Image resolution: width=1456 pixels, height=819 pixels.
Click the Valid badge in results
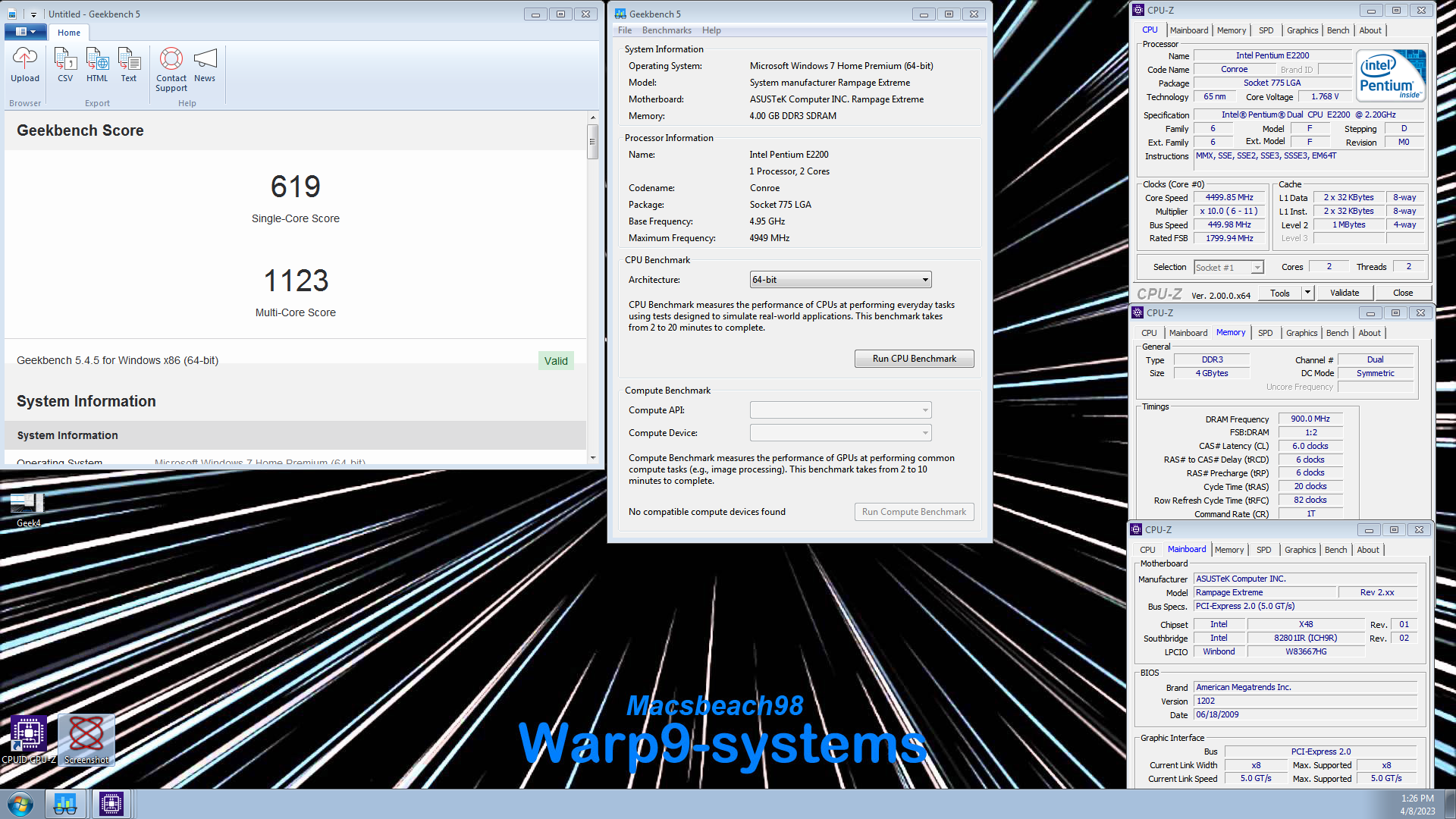pyautogui.click(x=556, y=361)
